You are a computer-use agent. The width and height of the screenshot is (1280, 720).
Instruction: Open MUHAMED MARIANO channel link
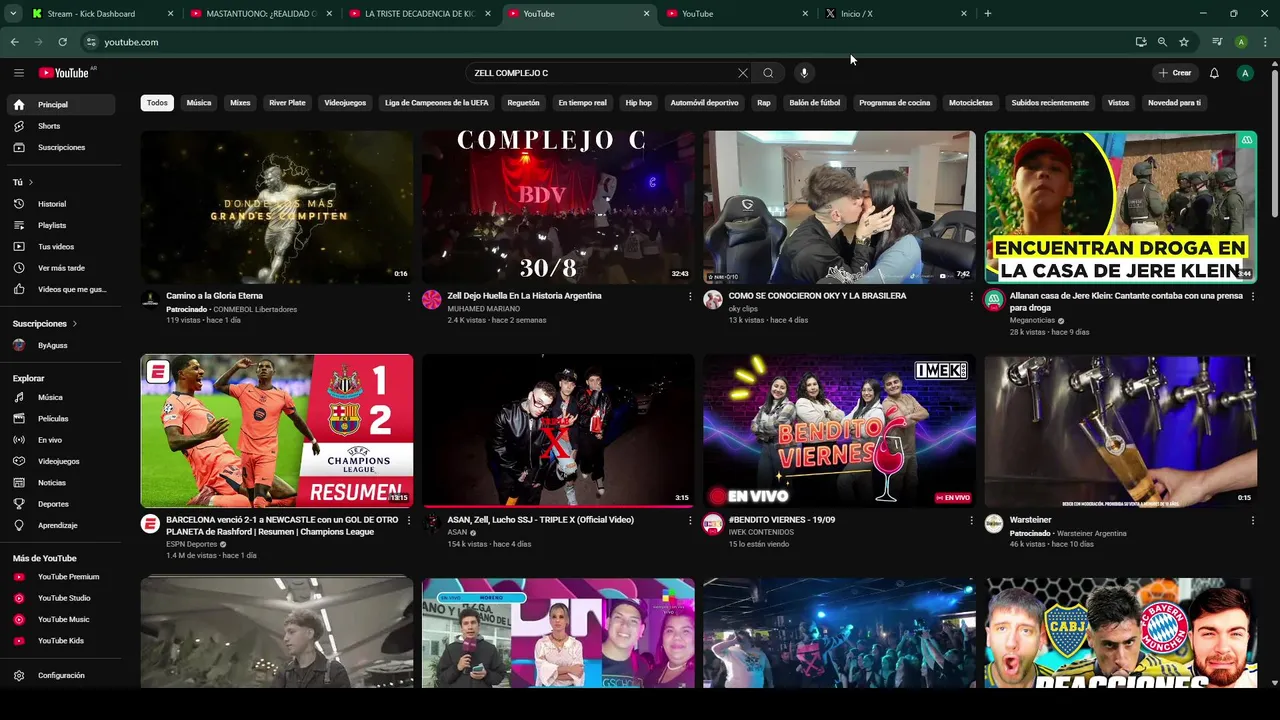(x=484, y=309)
